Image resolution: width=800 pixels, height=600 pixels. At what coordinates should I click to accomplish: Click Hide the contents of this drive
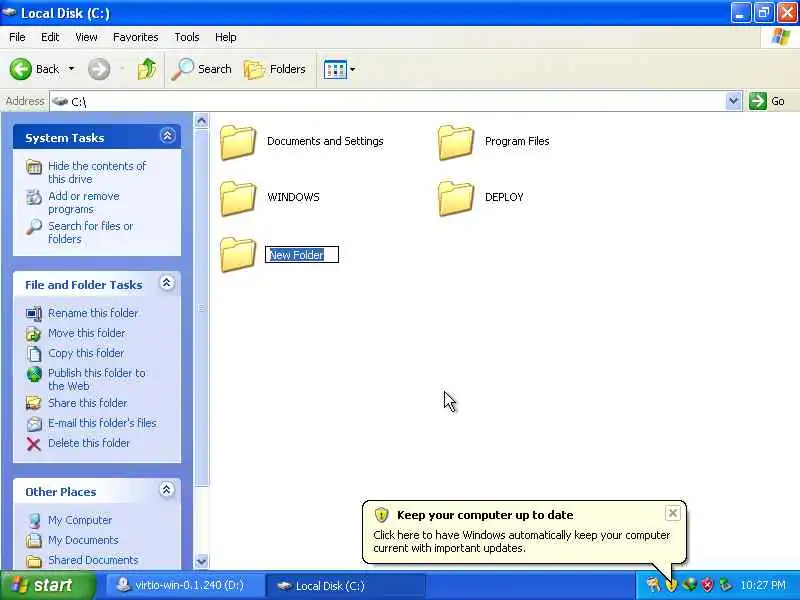[97, 172]
